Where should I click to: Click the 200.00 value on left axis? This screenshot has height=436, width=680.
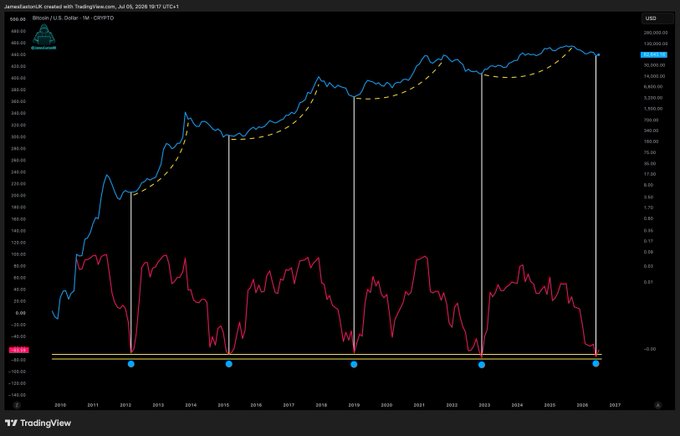19,196
